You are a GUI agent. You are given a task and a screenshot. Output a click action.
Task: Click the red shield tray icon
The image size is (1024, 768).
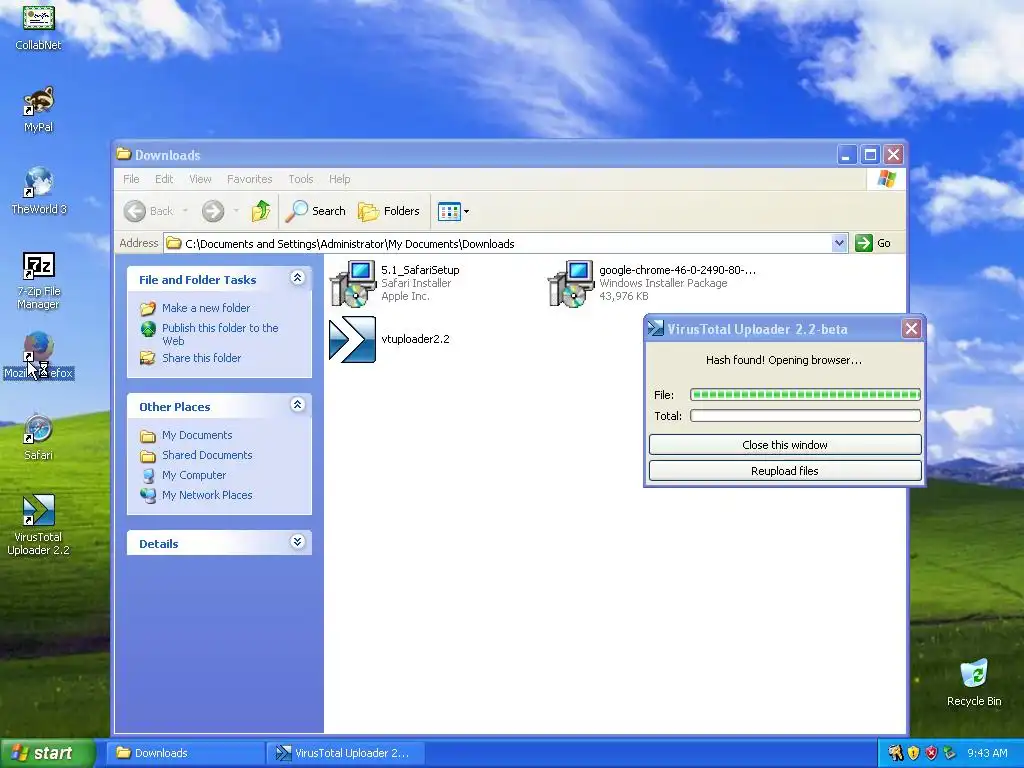[x=931, y=753]
